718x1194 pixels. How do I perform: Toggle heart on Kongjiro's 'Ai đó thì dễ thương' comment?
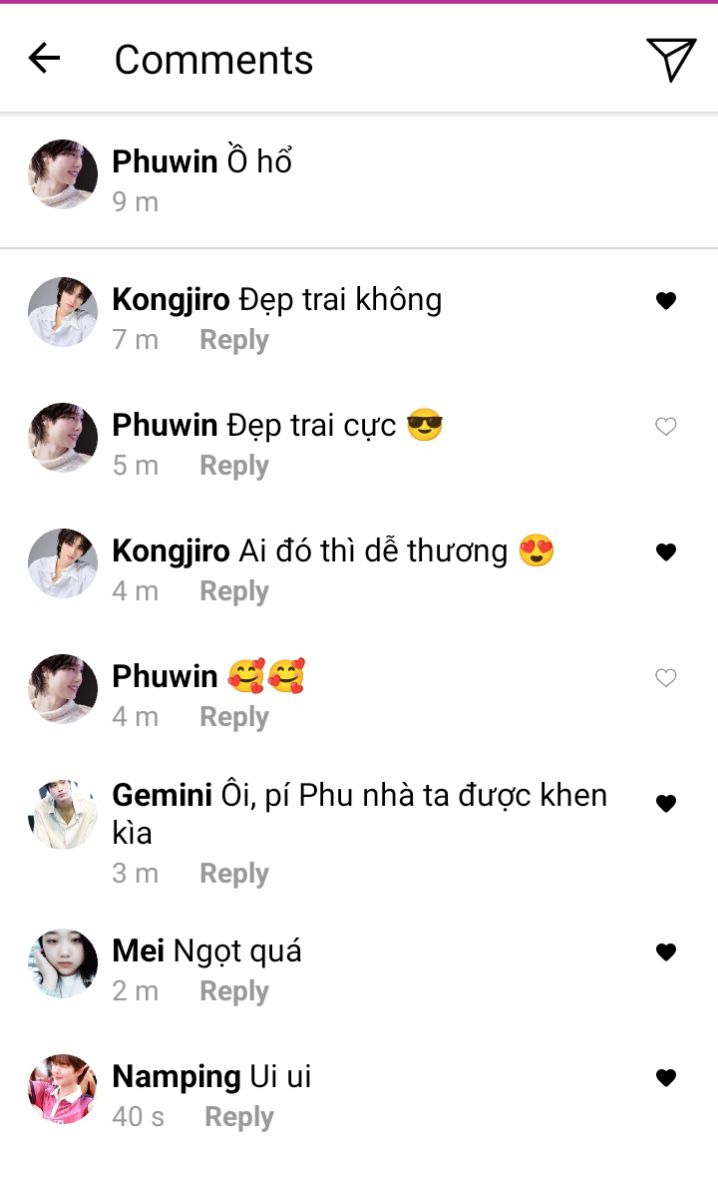pos(666,552)
